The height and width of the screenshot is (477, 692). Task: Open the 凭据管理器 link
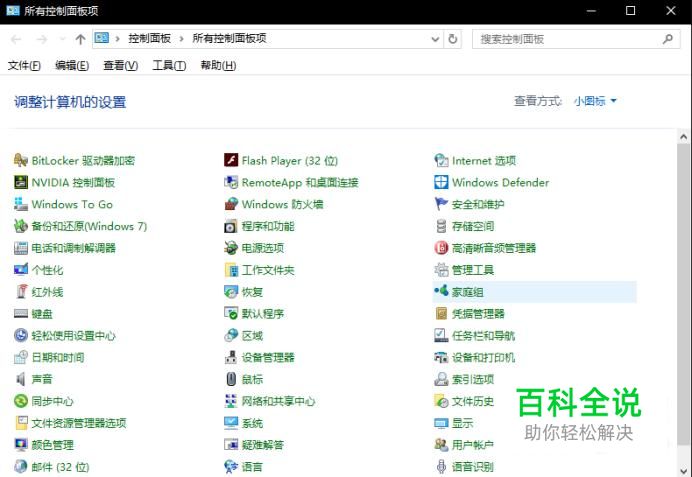(x=478, y=314)
